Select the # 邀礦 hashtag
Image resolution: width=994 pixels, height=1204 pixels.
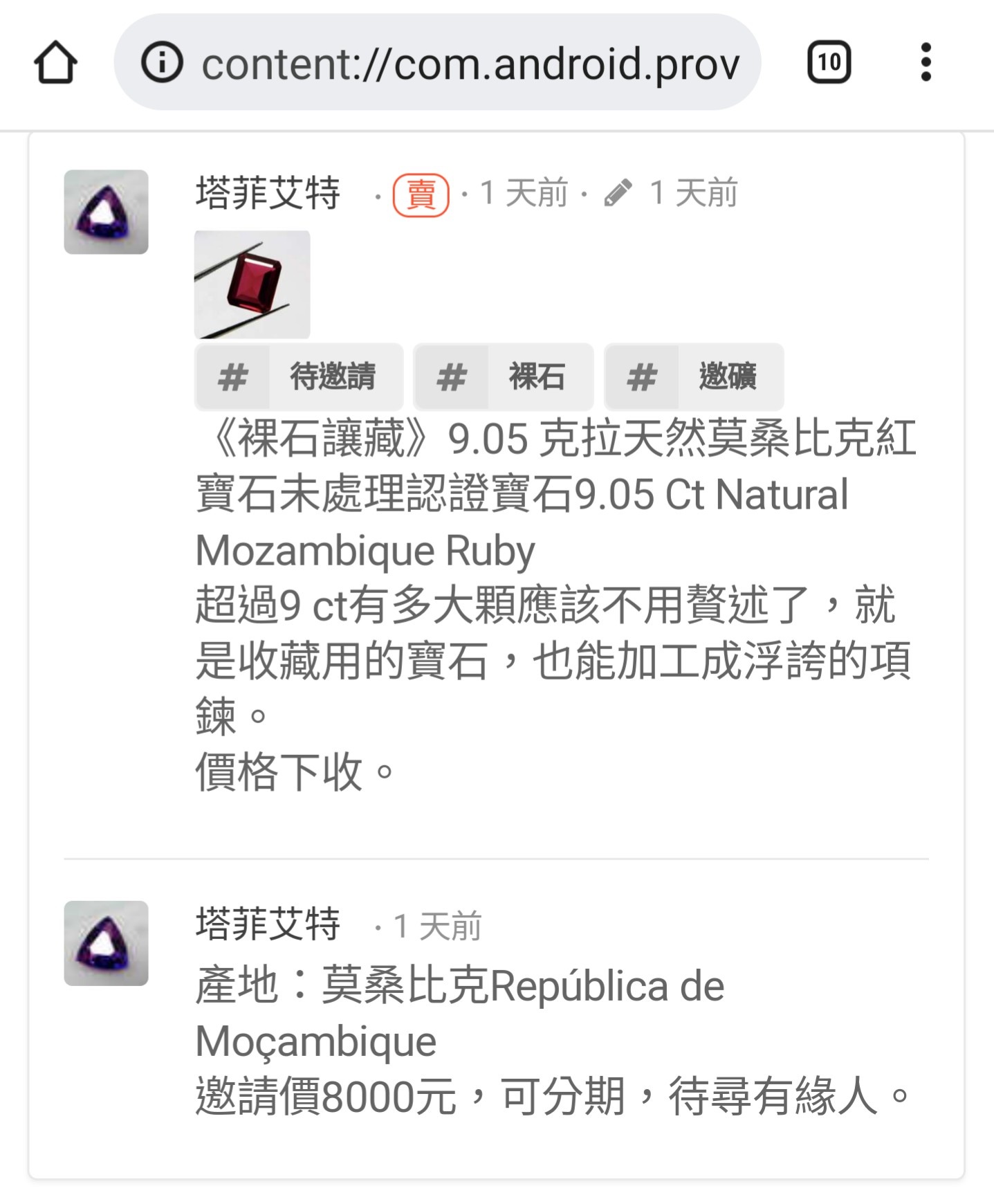(x=694, y=377)
